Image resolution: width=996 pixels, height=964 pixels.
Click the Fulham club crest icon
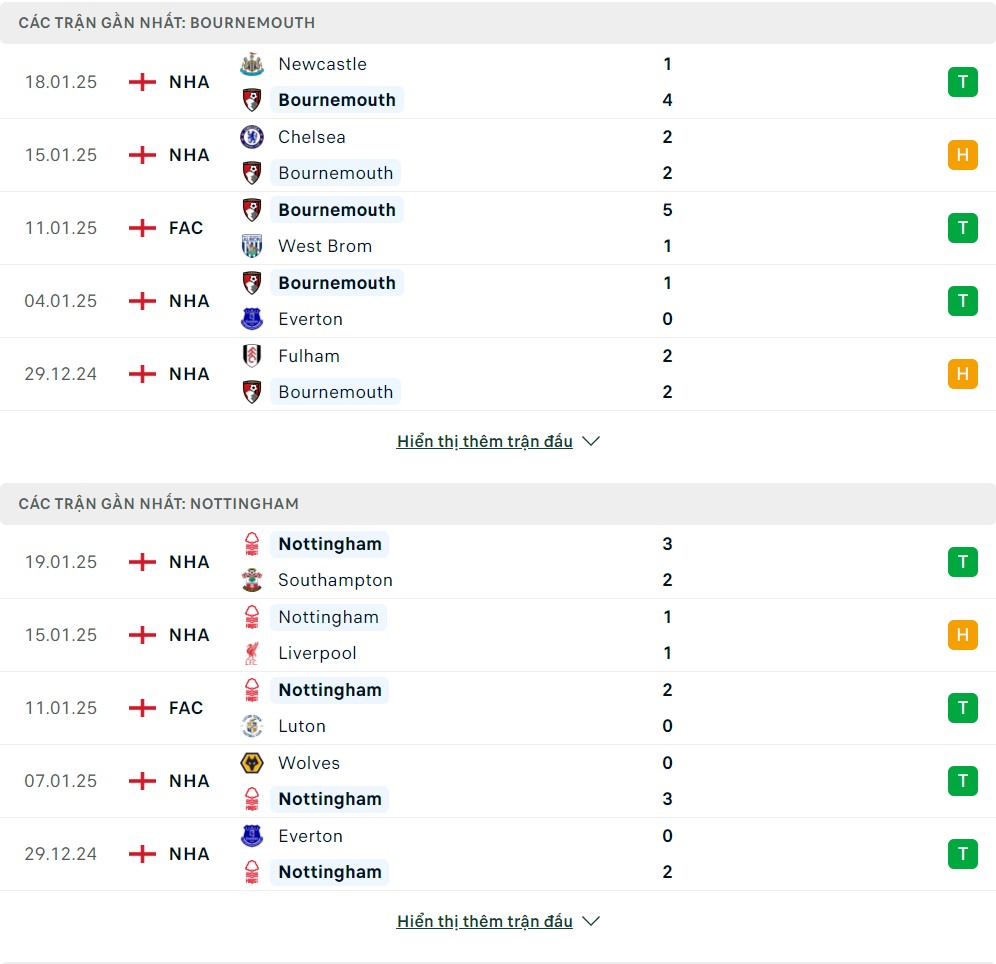252,356
